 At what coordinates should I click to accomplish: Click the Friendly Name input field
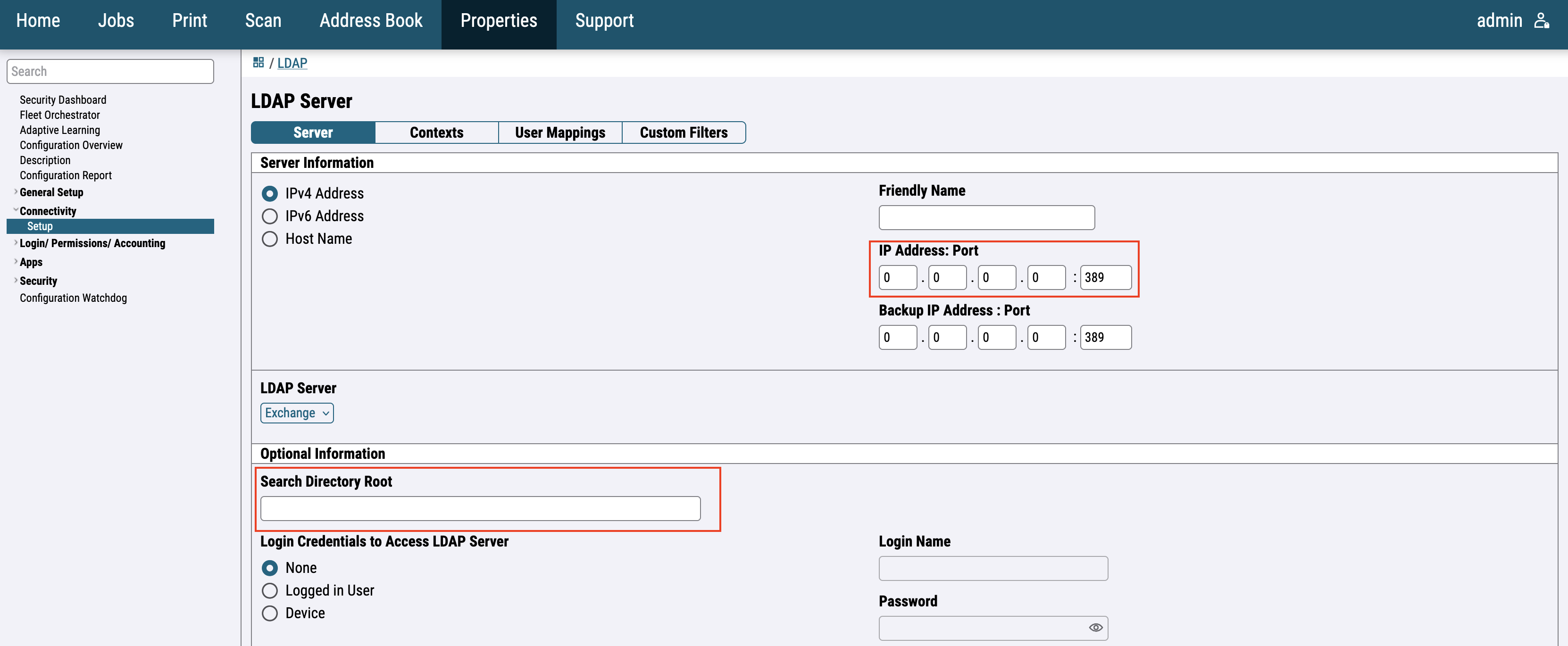[x=986, y=217]
